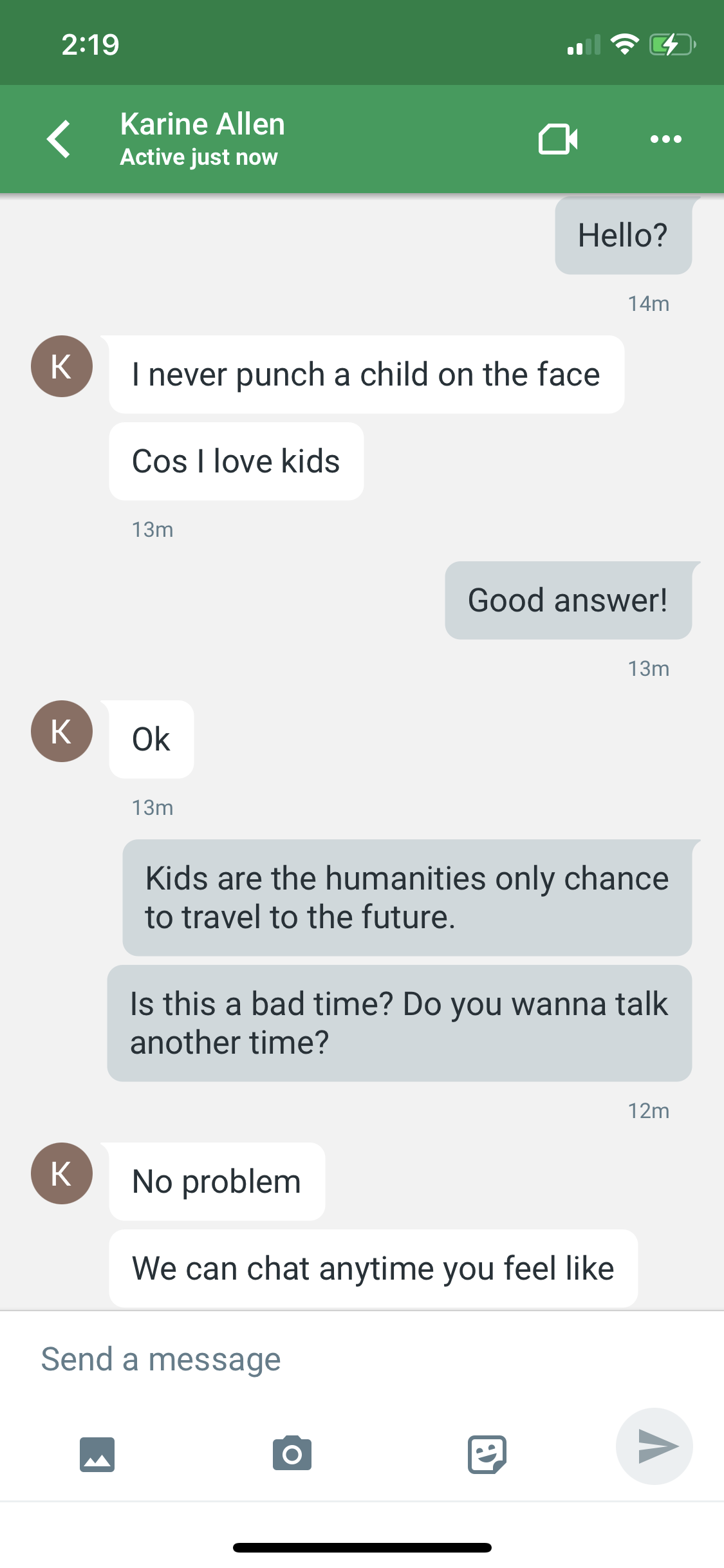Select the 'Is this a bad time?' message

pos(400,1023)
